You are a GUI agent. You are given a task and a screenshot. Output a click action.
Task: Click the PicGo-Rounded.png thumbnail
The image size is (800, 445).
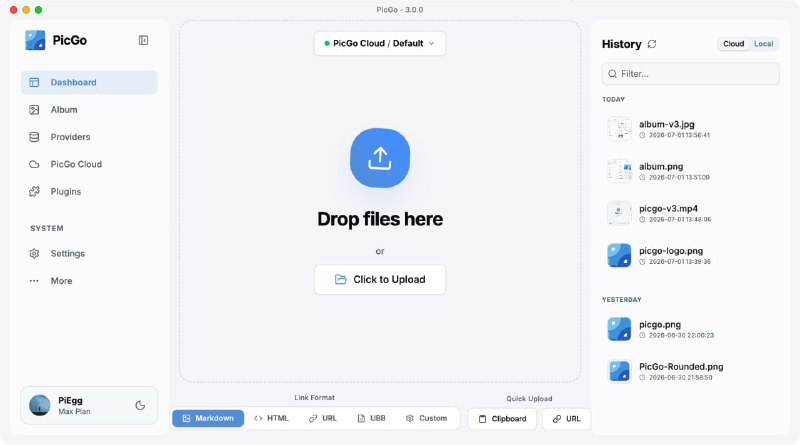(x=619, y=371)
